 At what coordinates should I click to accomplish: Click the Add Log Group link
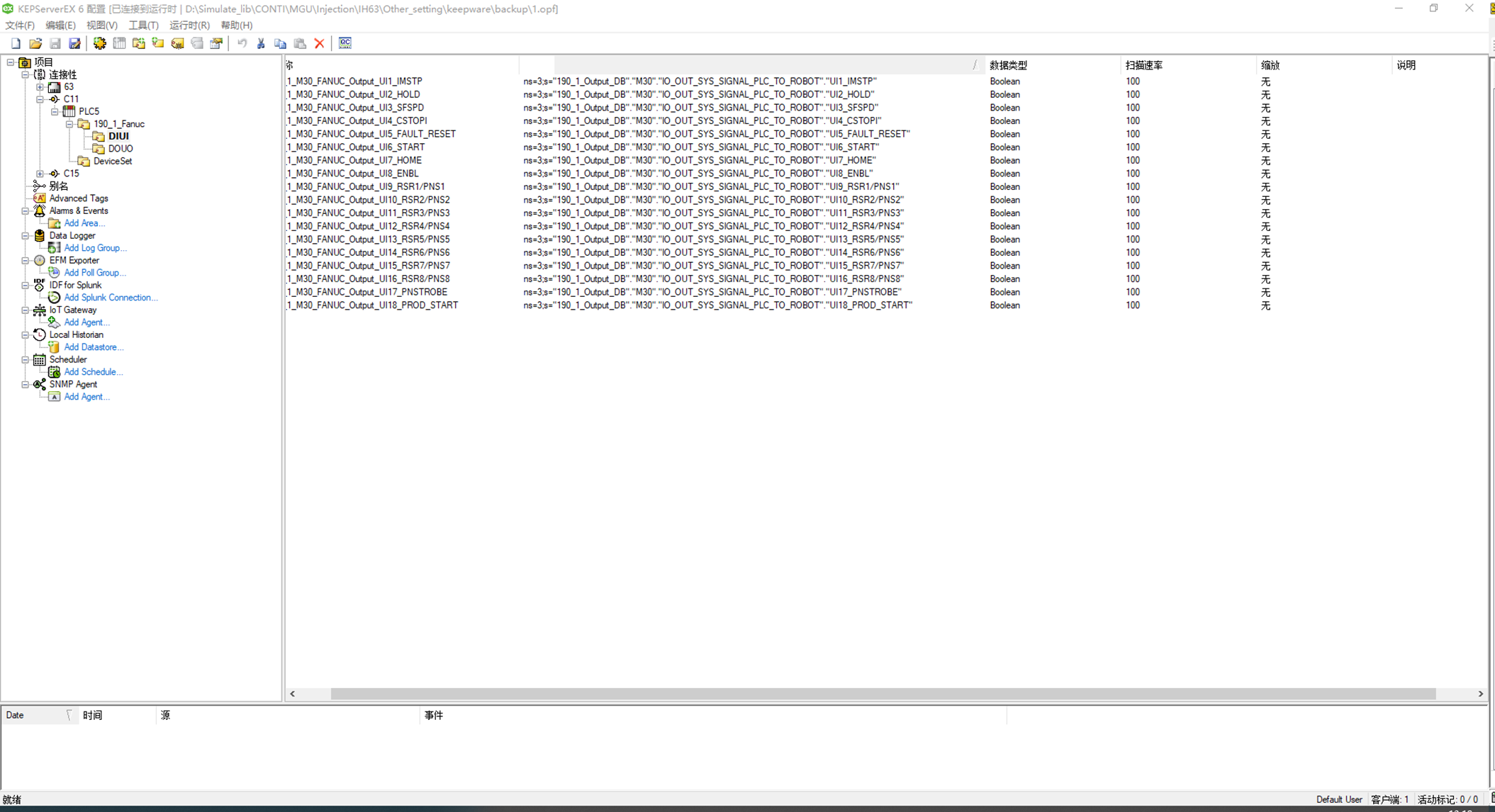[95, 248]
